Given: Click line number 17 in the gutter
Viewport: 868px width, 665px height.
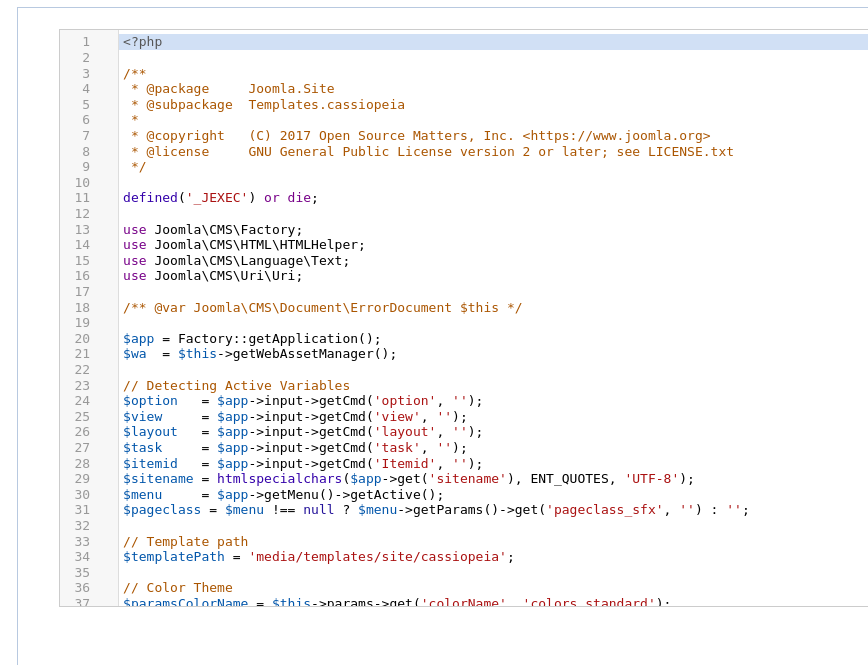Looking at the screenshot, I should pos(82,292).
